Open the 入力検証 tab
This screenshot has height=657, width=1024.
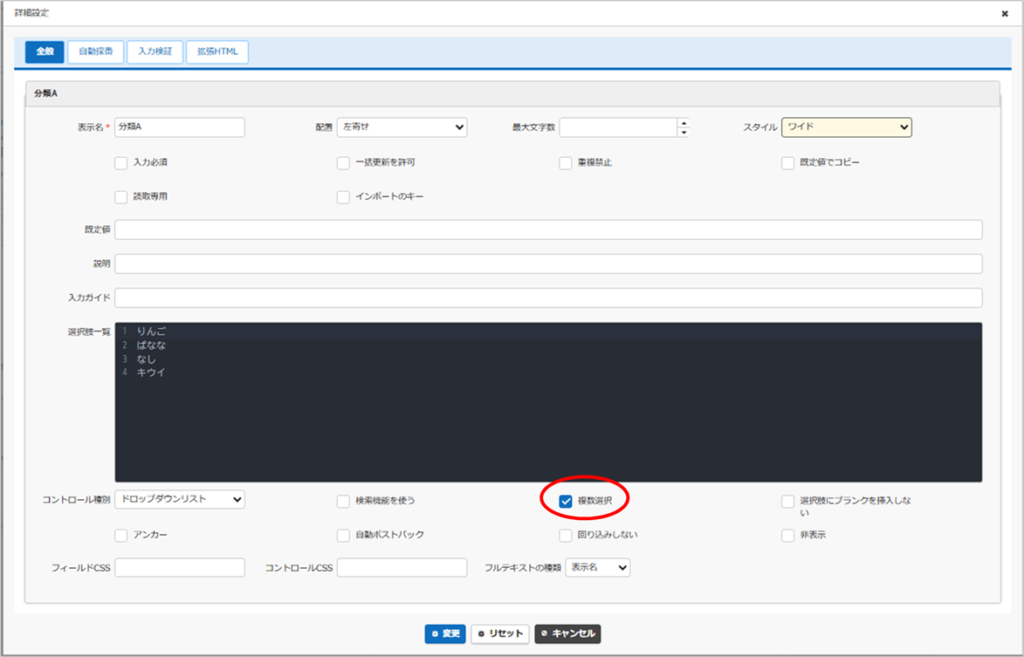tap(155, 51)
